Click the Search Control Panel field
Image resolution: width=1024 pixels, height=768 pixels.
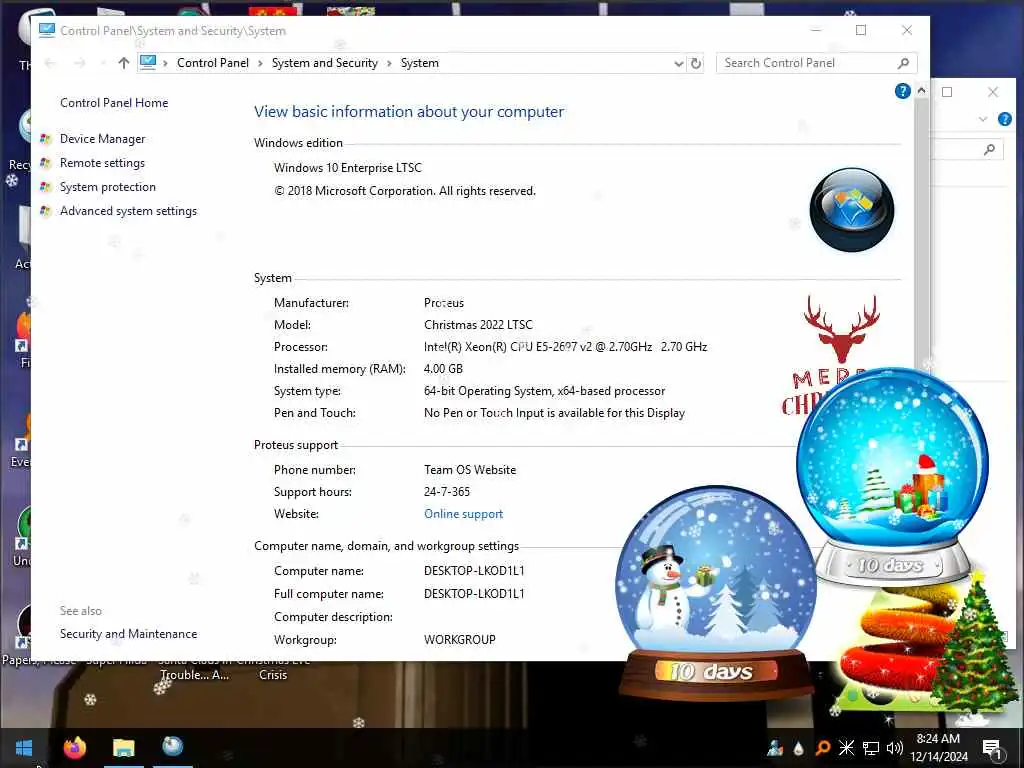tap(816, 63)
